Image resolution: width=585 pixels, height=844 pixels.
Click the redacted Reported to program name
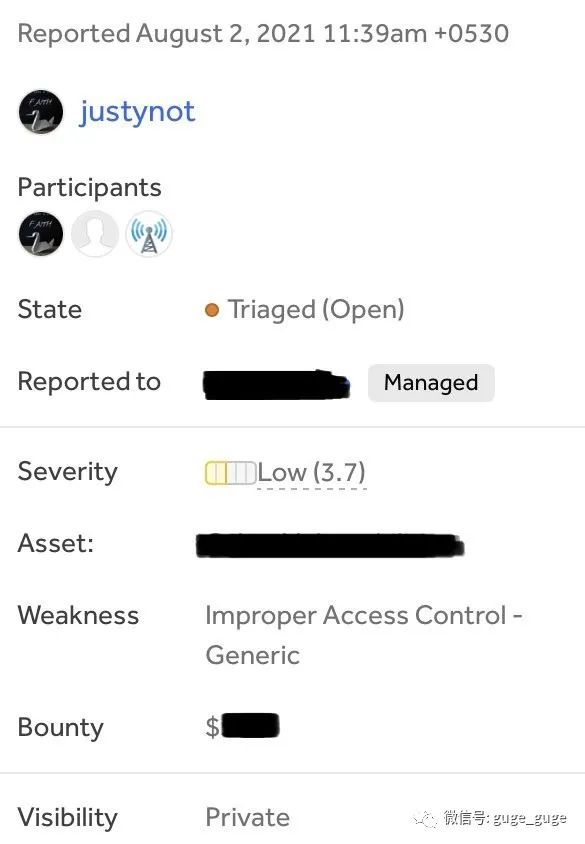click(277, 384)
